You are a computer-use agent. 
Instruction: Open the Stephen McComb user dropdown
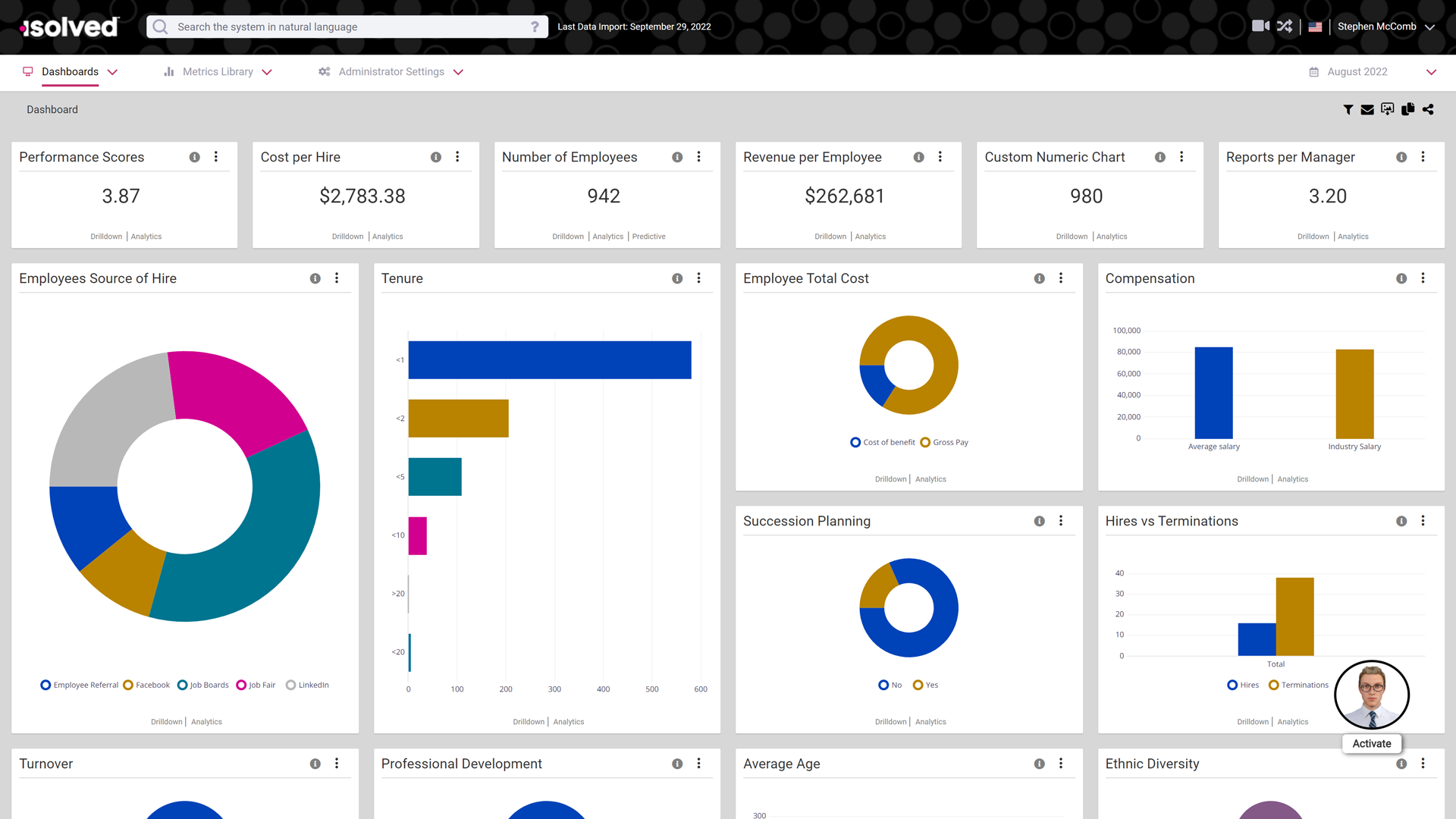click(1386, 27)
